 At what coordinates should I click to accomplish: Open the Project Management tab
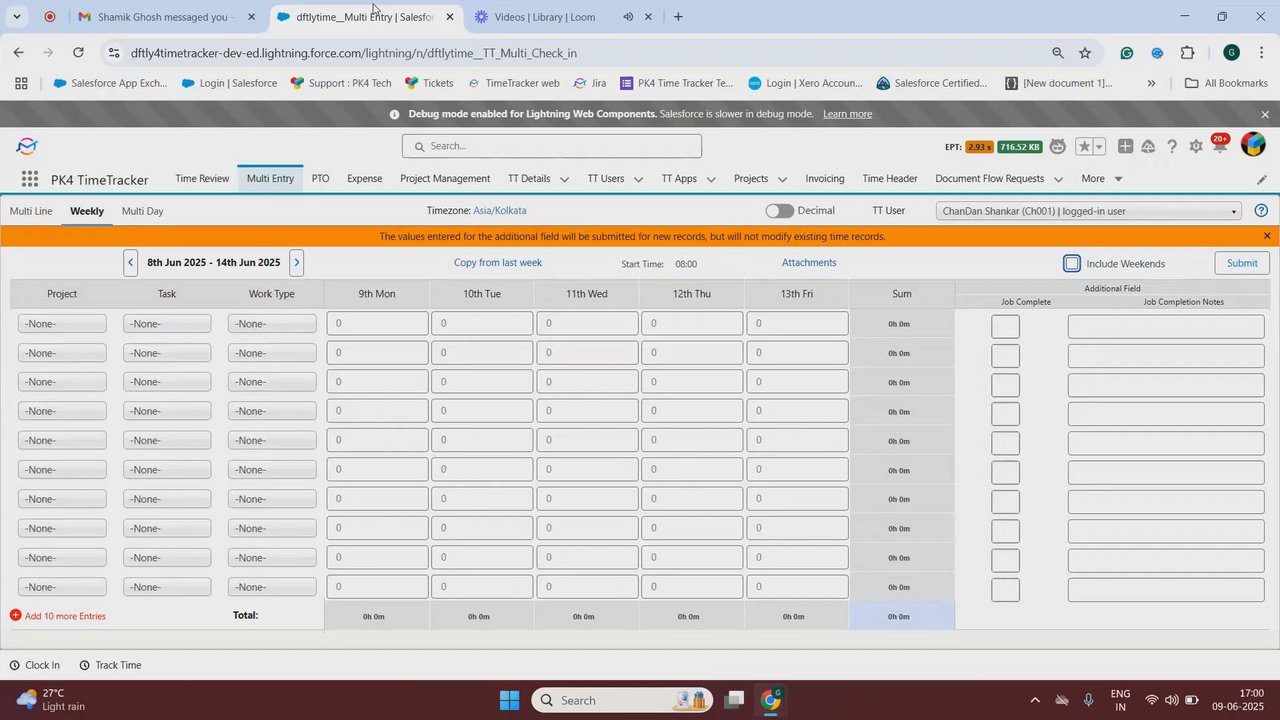445,179
